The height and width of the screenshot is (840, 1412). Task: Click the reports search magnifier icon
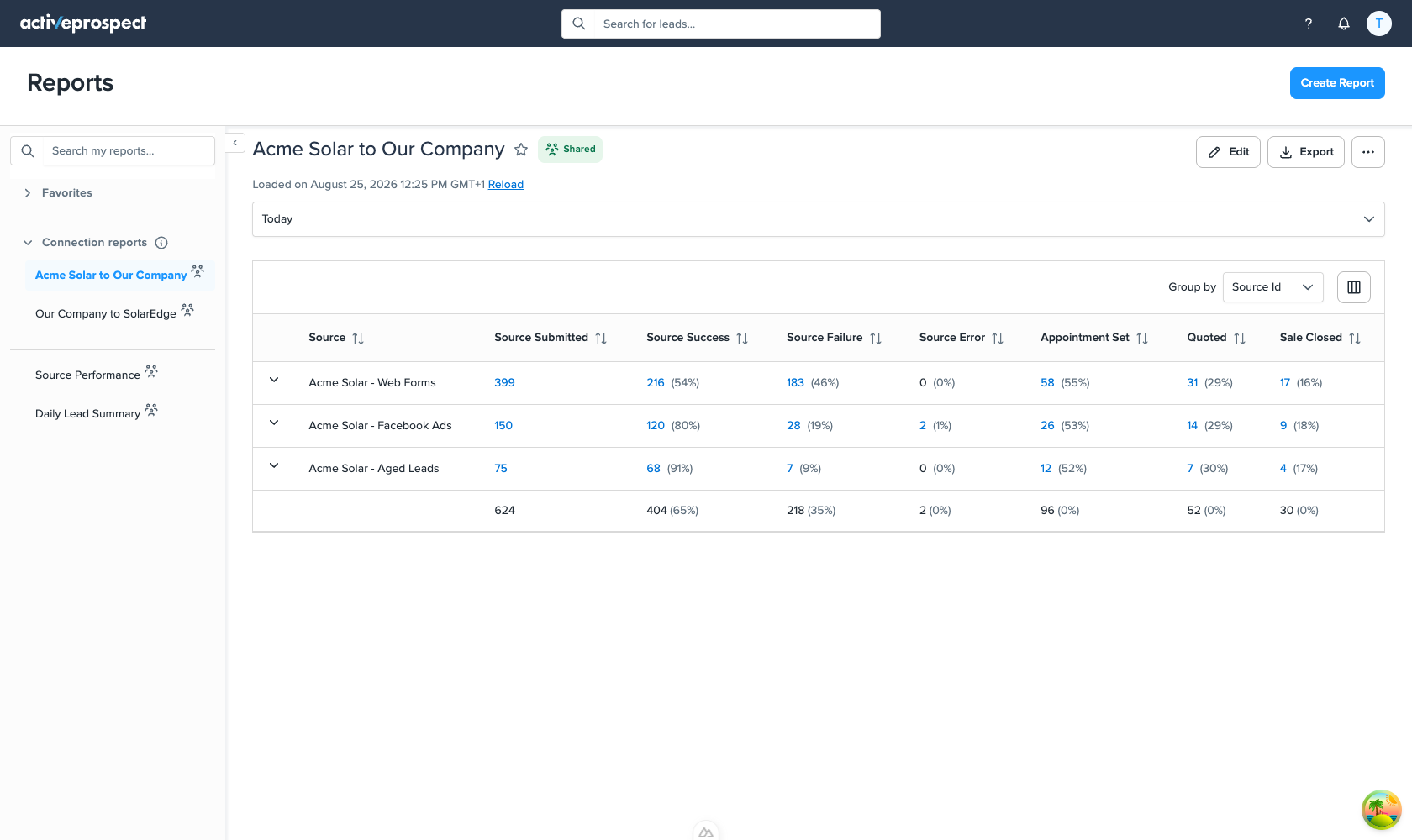click(28, 151)
